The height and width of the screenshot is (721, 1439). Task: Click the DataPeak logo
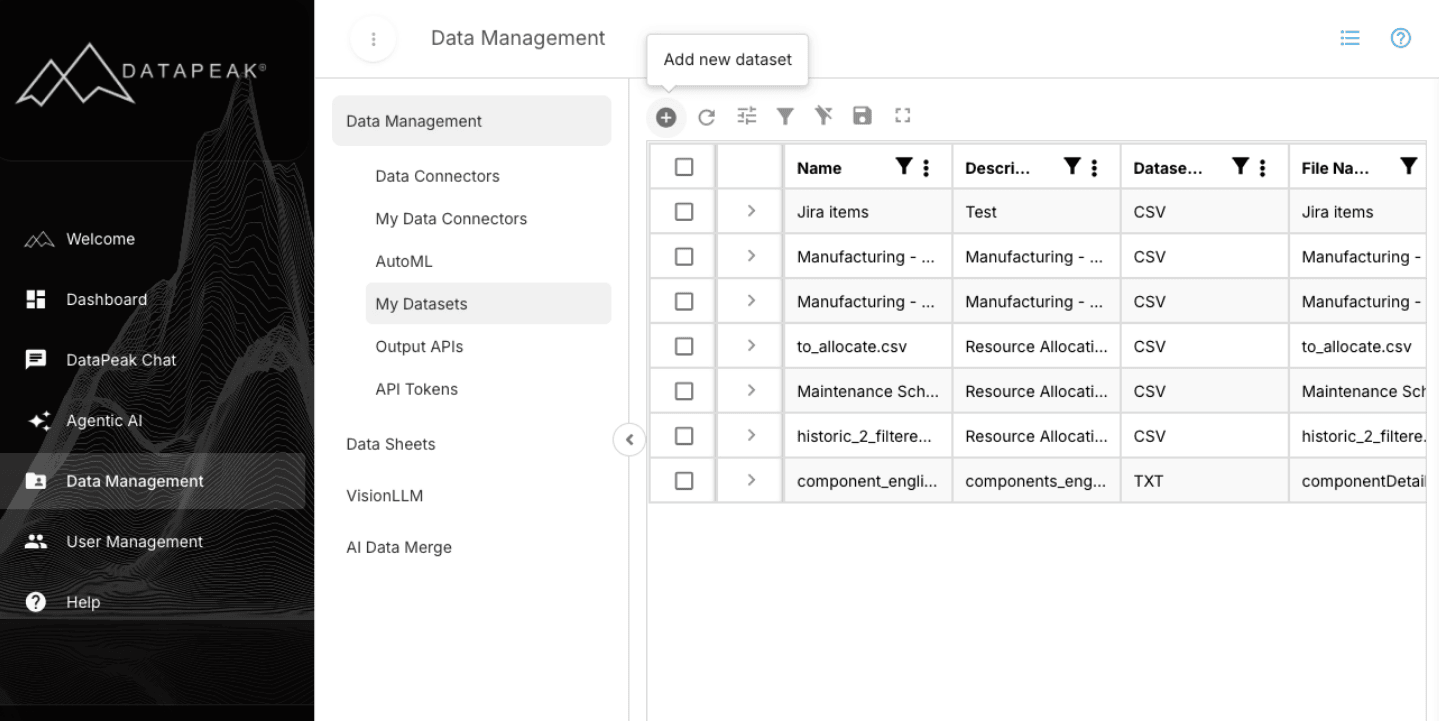(x=141, y=73)
